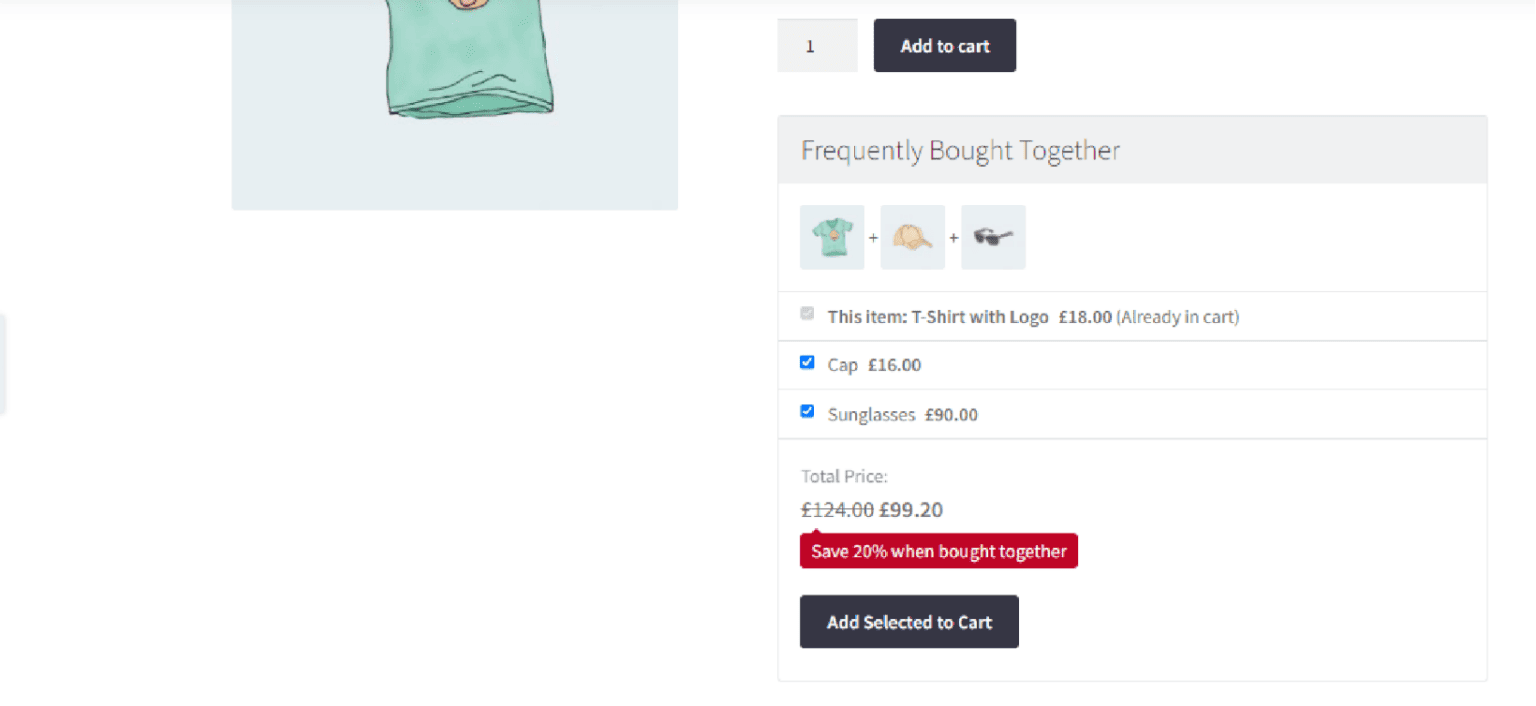
Task: Uncheck the Sunglasses checkbox
Action: 807,411
